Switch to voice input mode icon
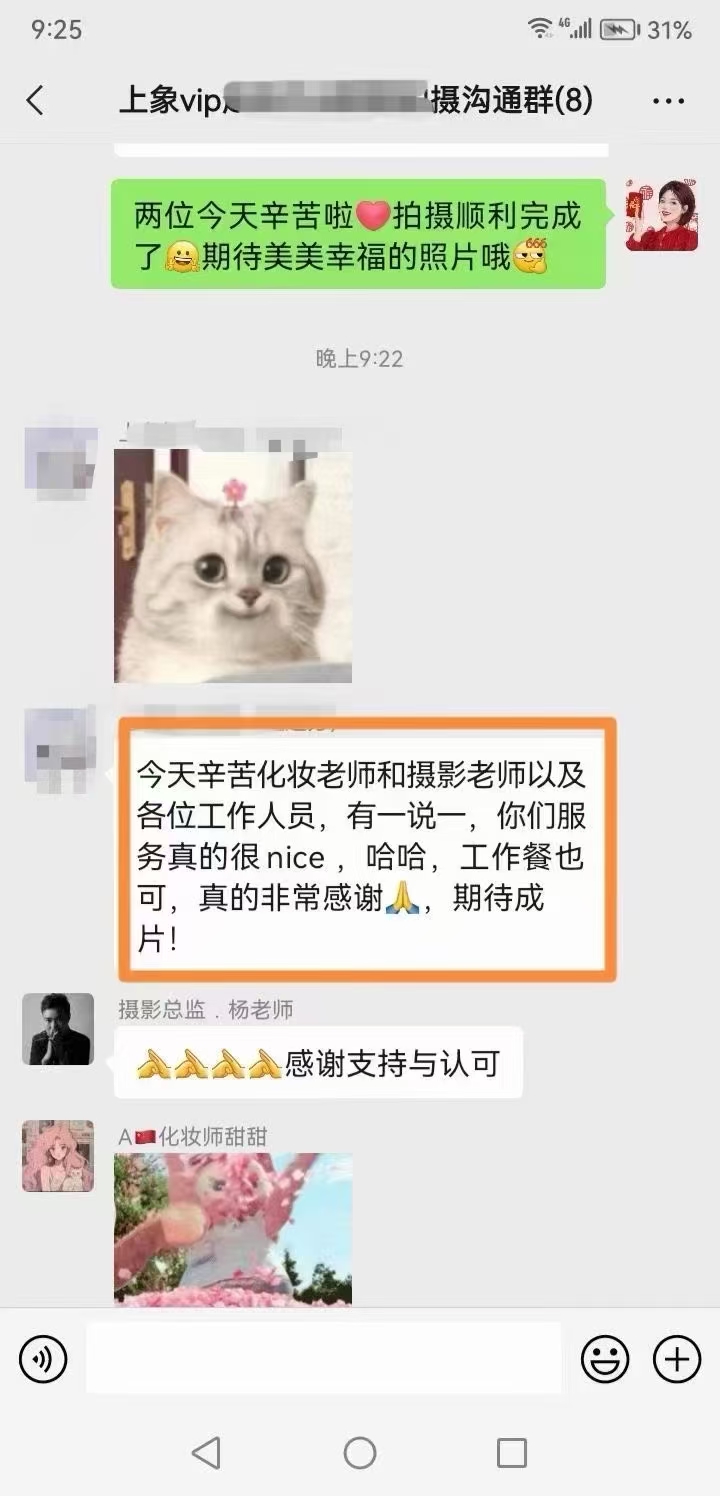The height and width of the screenshot is (1496, 720). (x=43, y=1359)
